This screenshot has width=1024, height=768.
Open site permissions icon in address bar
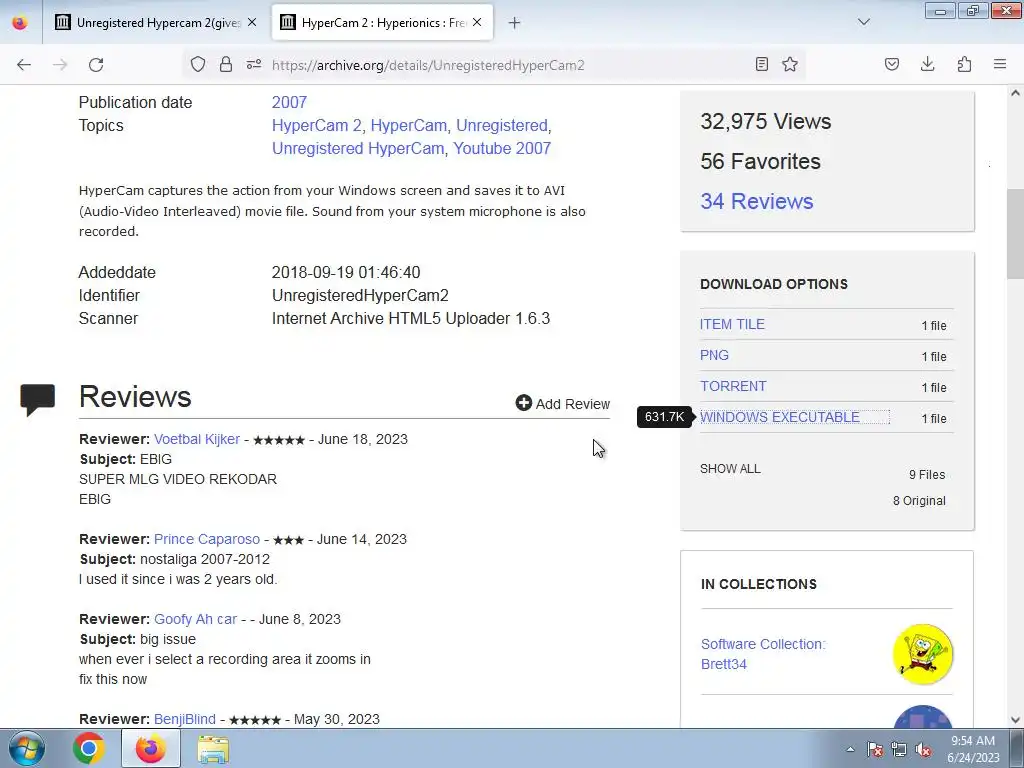pos(254,64)
